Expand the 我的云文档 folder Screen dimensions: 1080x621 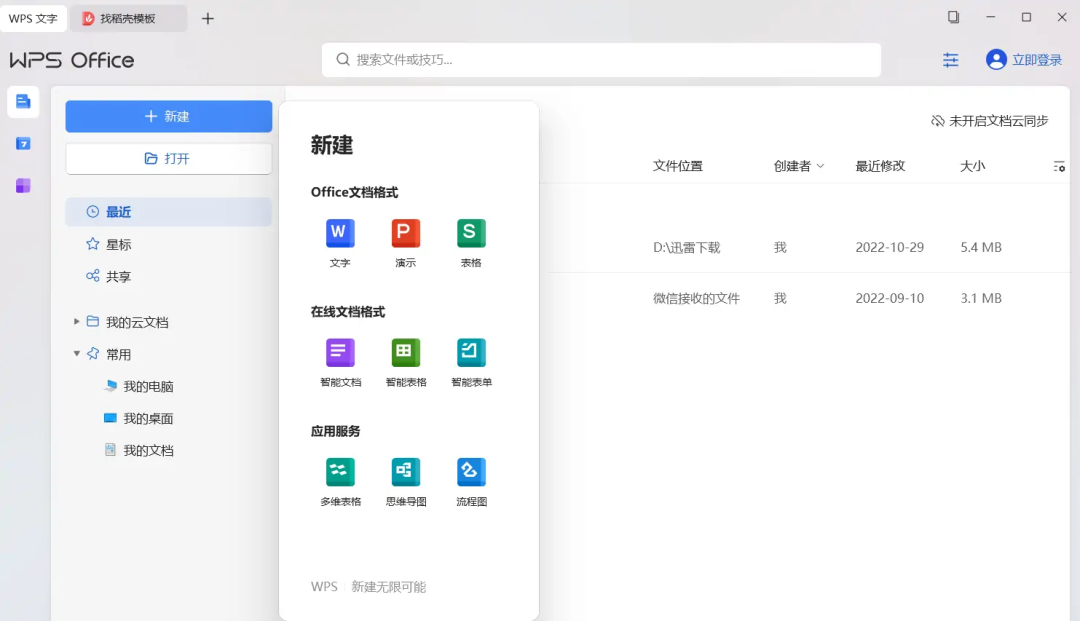click(76, 321)
